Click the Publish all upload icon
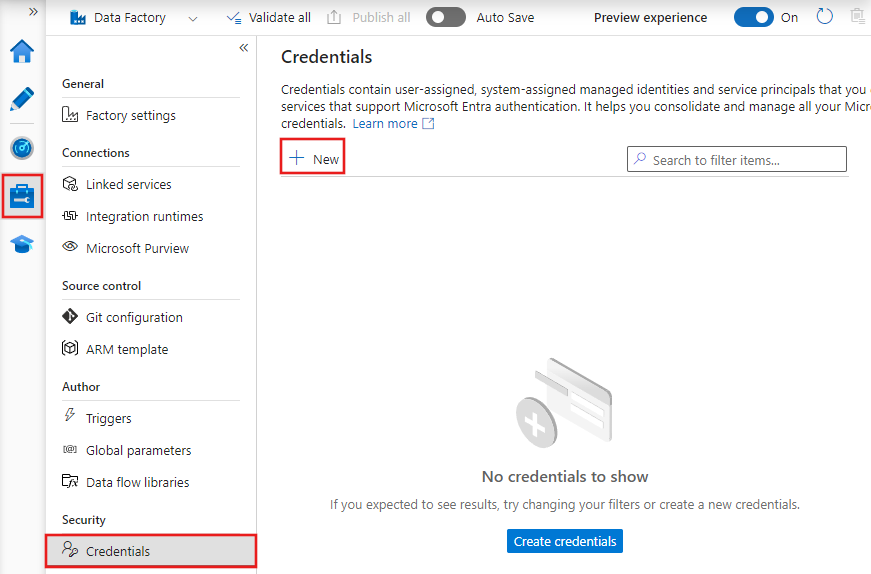The width and height of the screenshot is (871, 574). pyautogui.click(x=334, y=17)
